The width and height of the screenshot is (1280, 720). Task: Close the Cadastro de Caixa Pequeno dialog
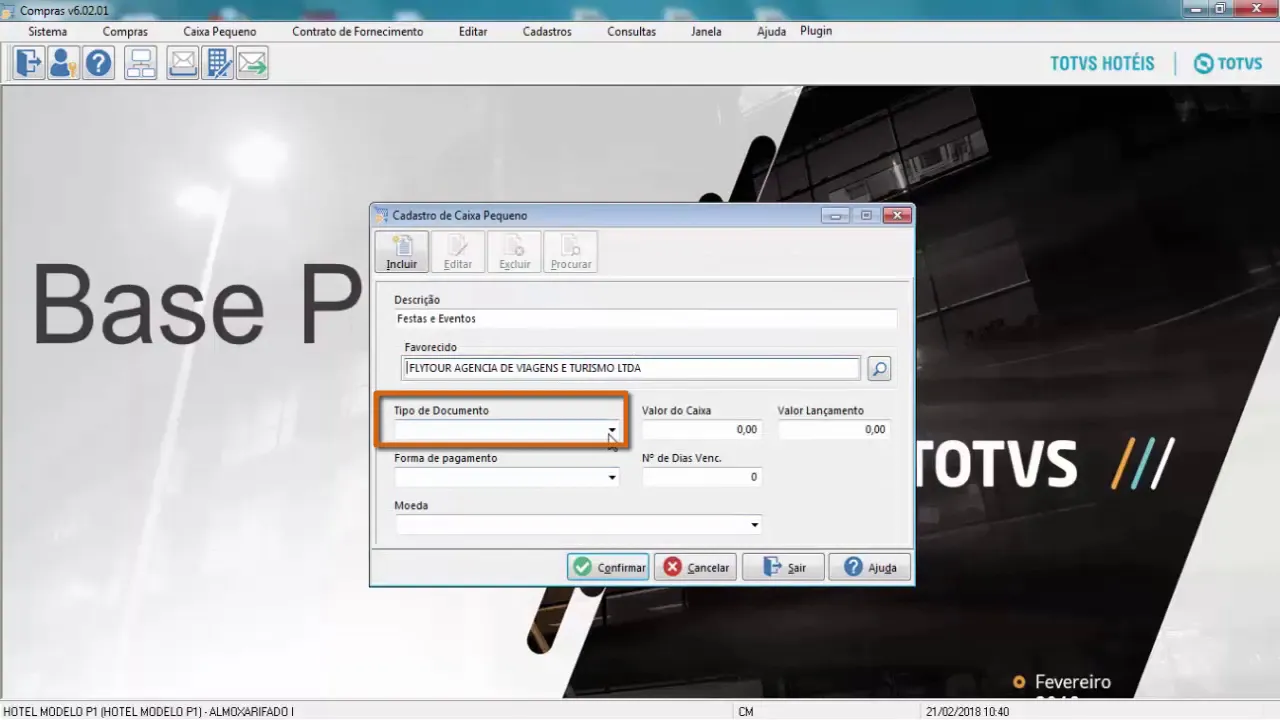point(897,215)
